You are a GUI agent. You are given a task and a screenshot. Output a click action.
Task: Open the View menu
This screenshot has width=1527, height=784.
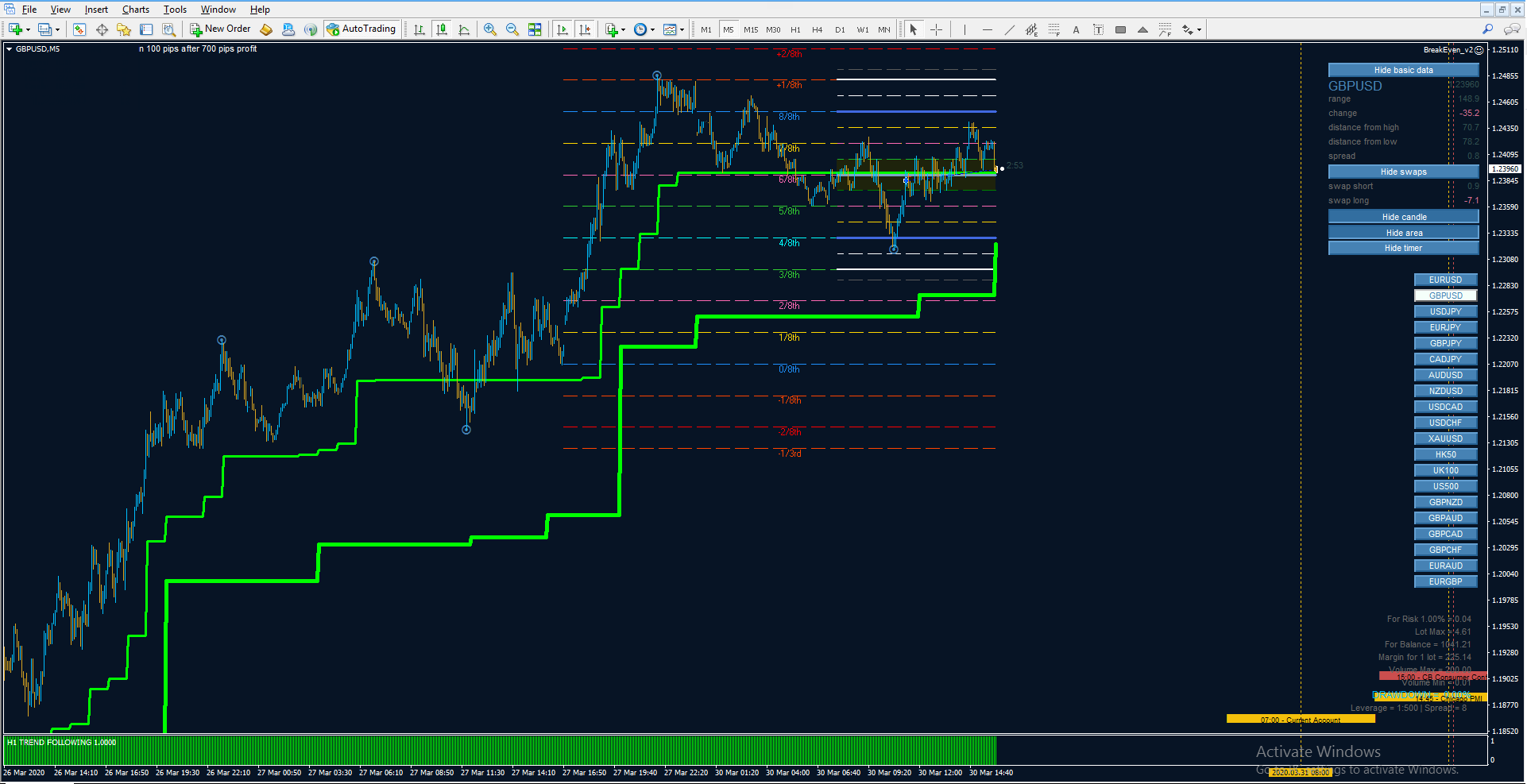(60, 10)
